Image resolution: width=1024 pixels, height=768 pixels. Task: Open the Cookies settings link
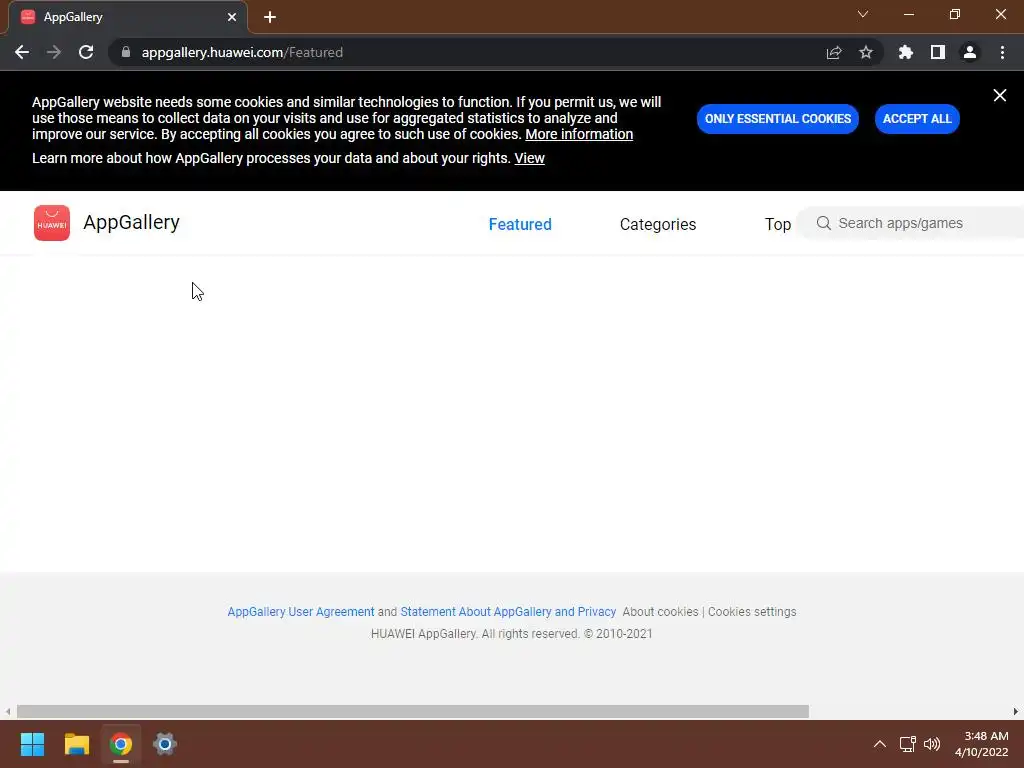tap(752, 612)
